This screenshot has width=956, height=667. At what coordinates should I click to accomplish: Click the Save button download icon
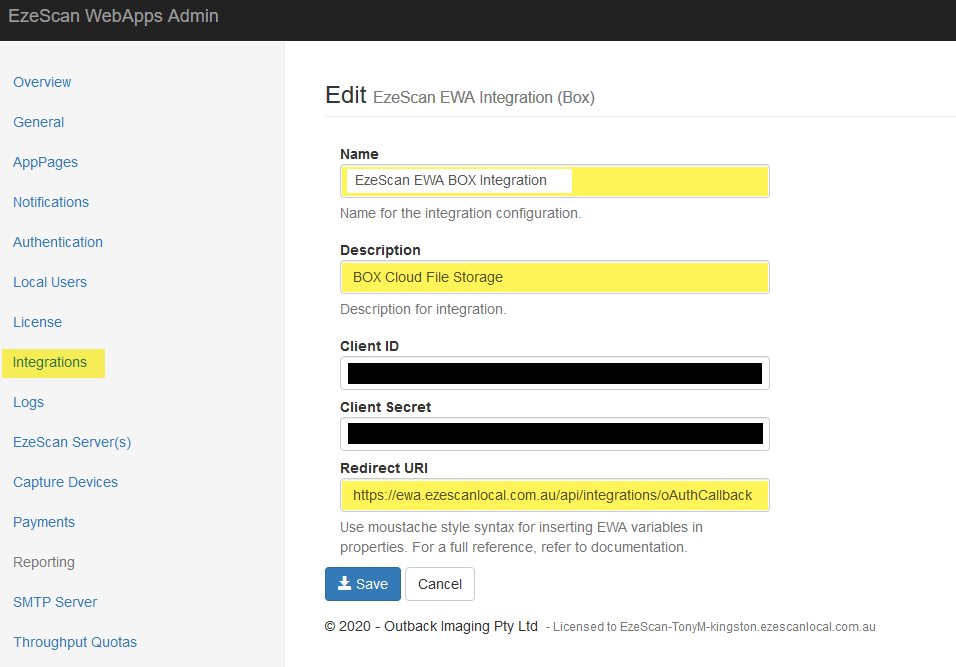(x=344, y=584)
